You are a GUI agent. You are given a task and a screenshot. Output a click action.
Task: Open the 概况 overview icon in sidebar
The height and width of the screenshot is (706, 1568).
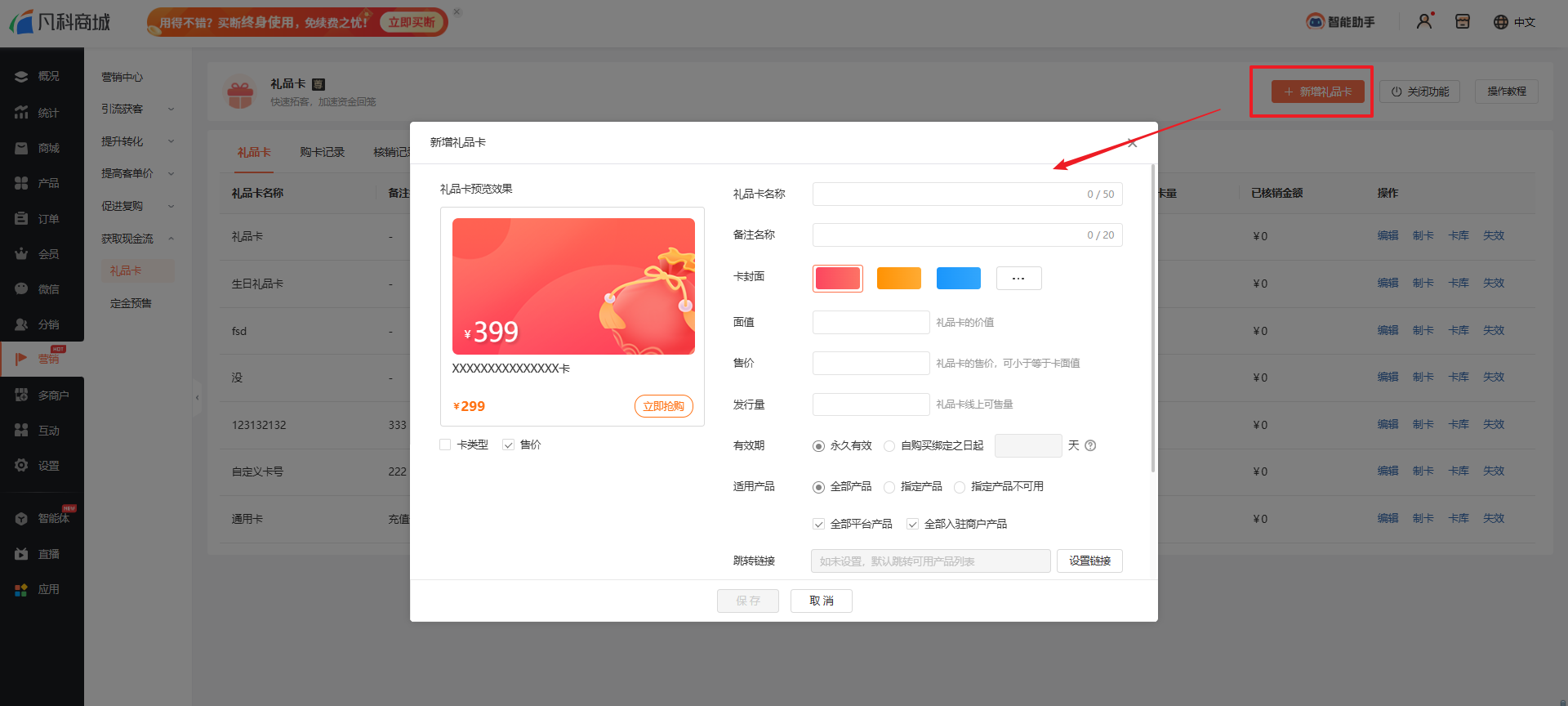pyautogui.click(x=22, y=77)
